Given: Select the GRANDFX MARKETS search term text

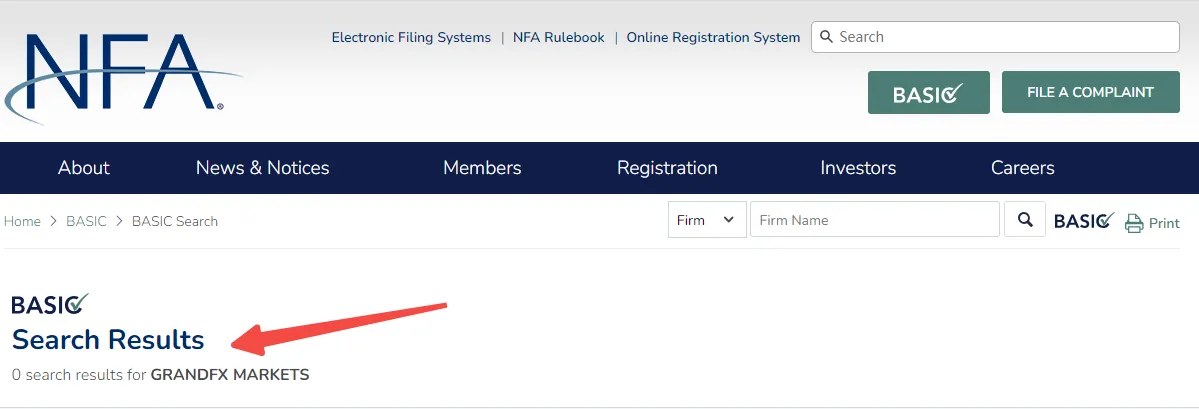Looking at the screenshot, I should click(x=230, y=375).
